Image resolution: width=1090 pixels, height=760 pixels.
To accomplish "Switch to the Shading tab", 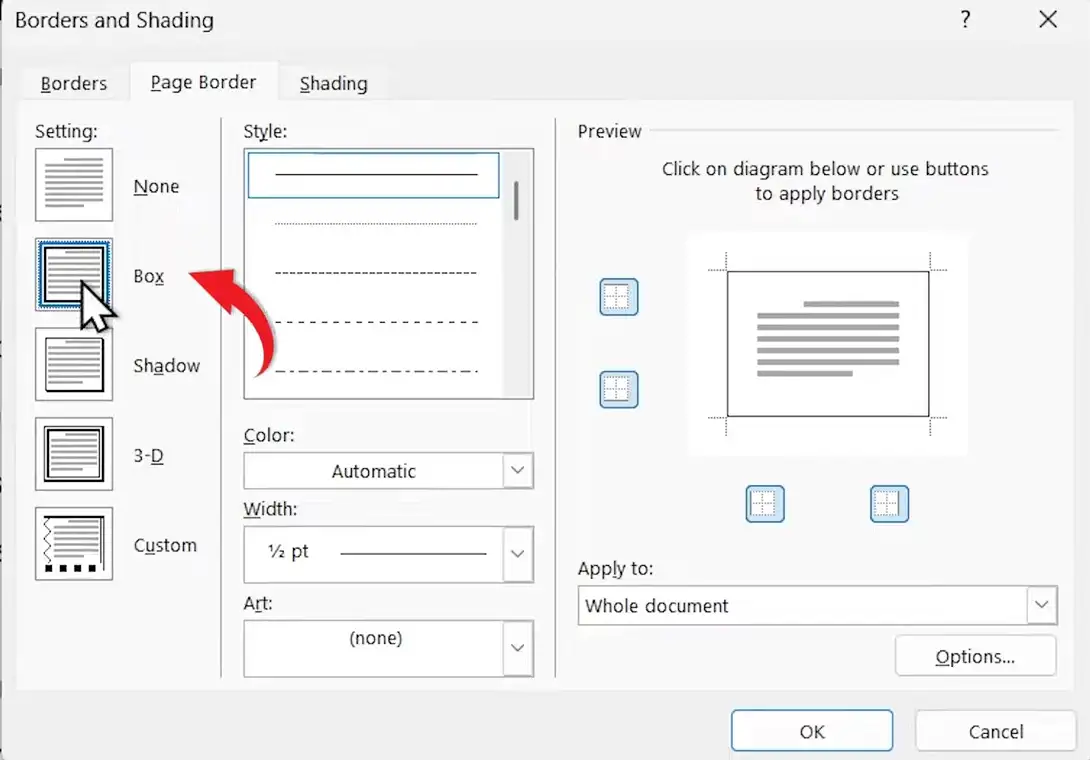I will (332, 83).
